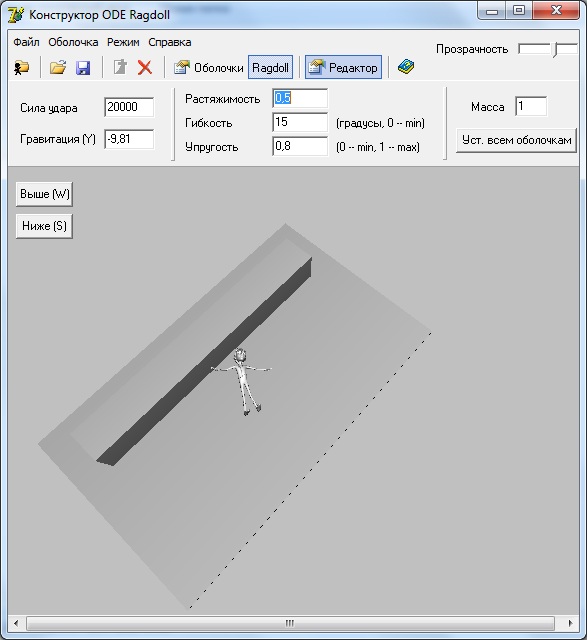
Task: Toggle the Редактор mode button
Action: click(343, 67)
